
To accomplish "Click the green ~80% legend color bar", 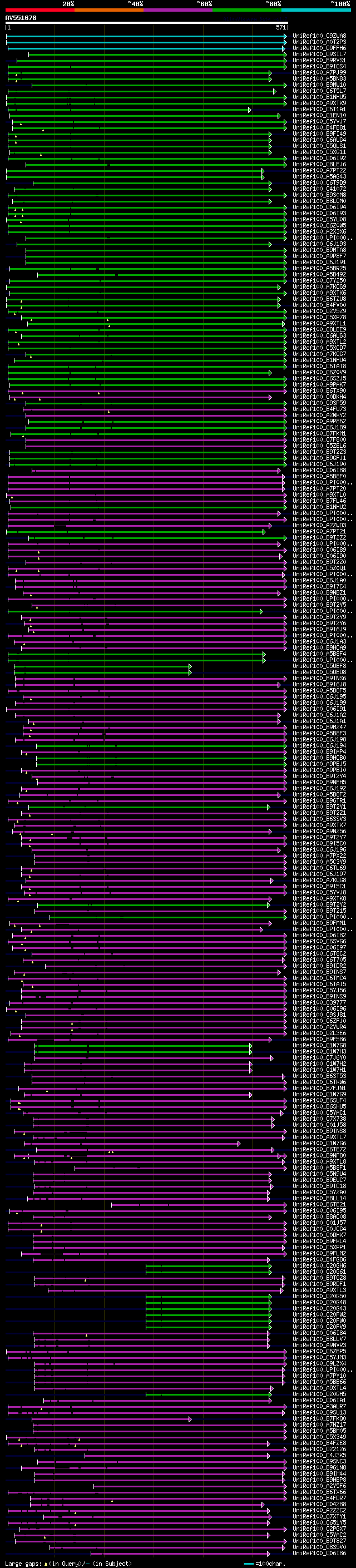I will coord(247,10).
